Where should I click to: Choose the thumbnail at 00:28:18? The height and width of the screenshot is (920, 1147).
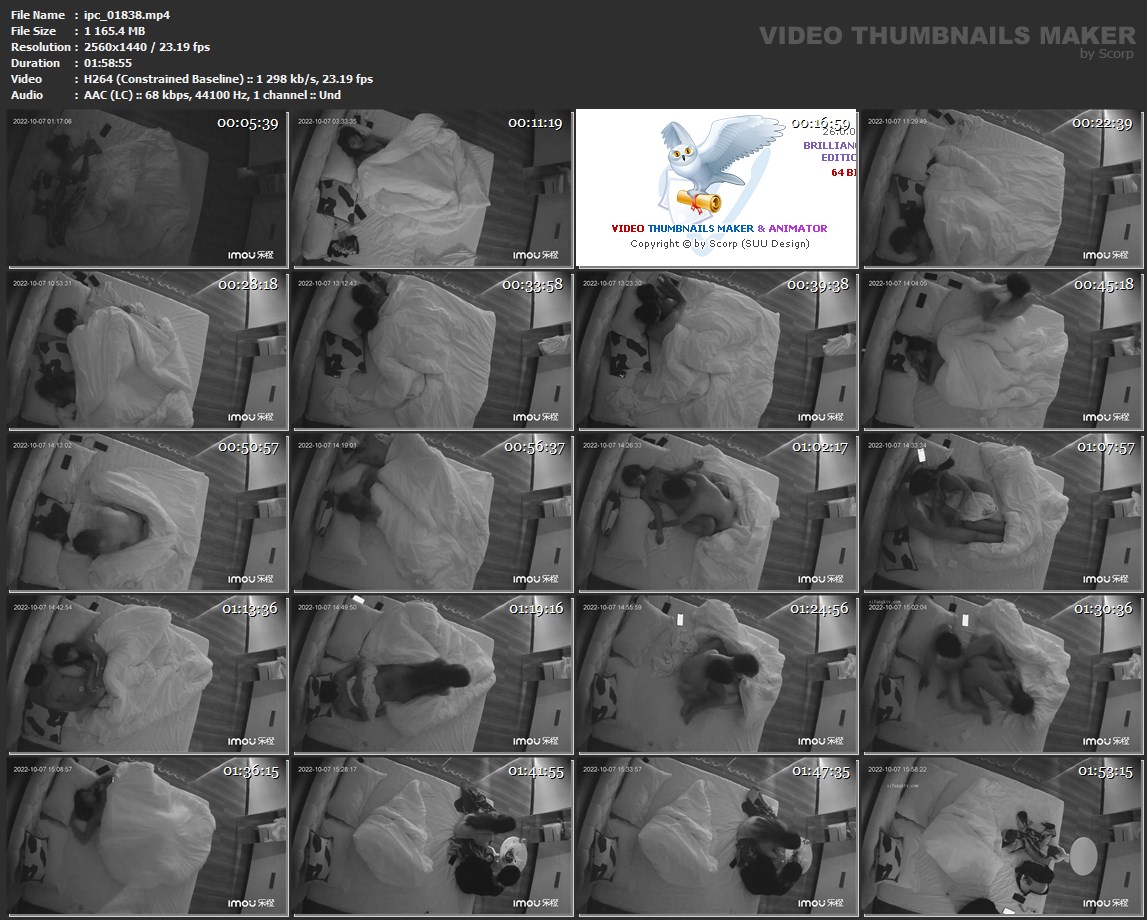tap(148, 350)
